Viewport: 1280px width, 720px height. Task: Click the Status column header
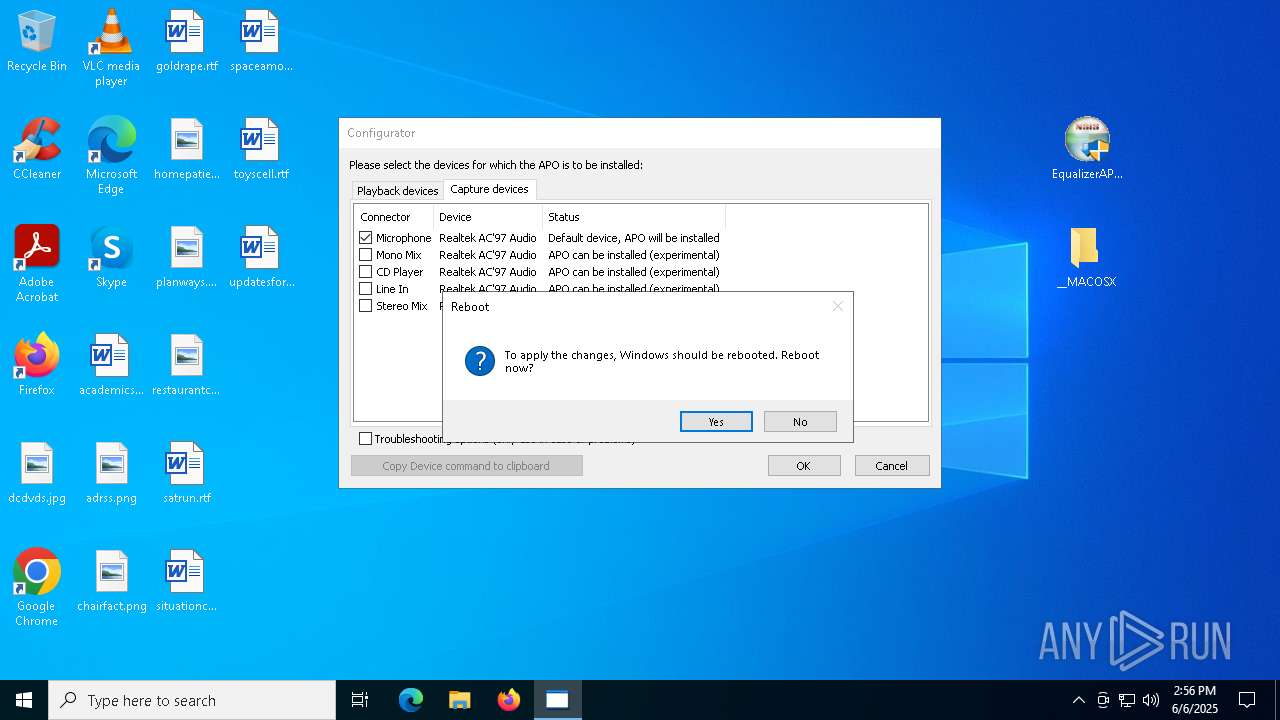coord(634,217)
